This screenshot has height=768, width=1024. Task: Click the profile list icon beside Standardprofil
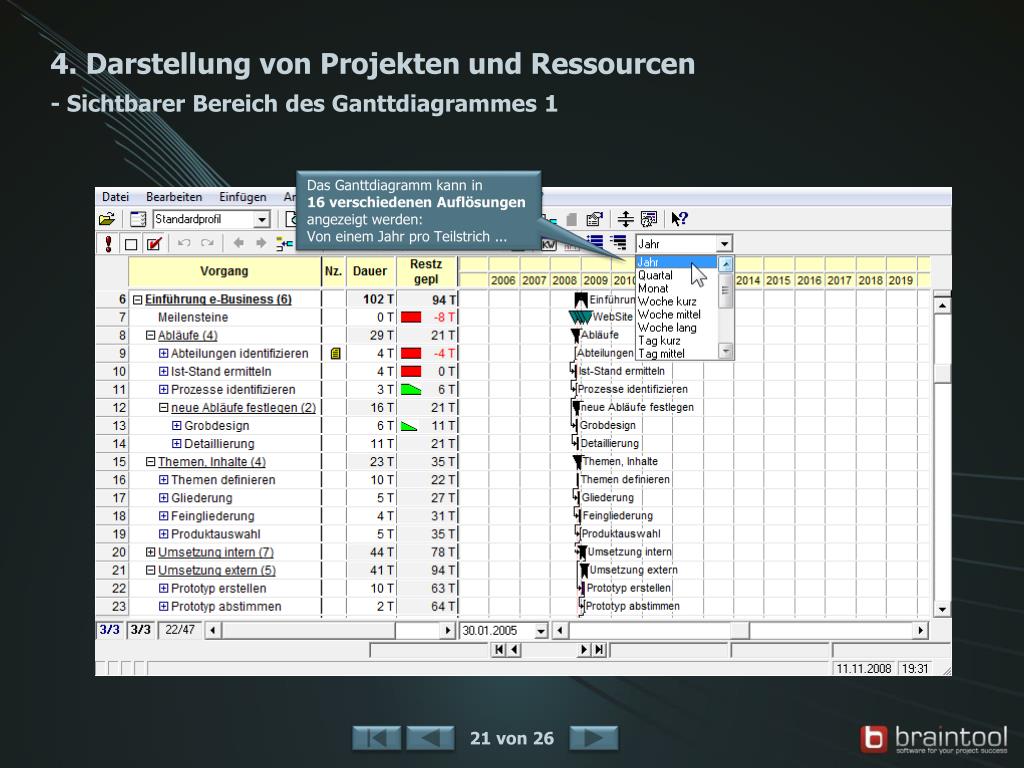(138, 219)
